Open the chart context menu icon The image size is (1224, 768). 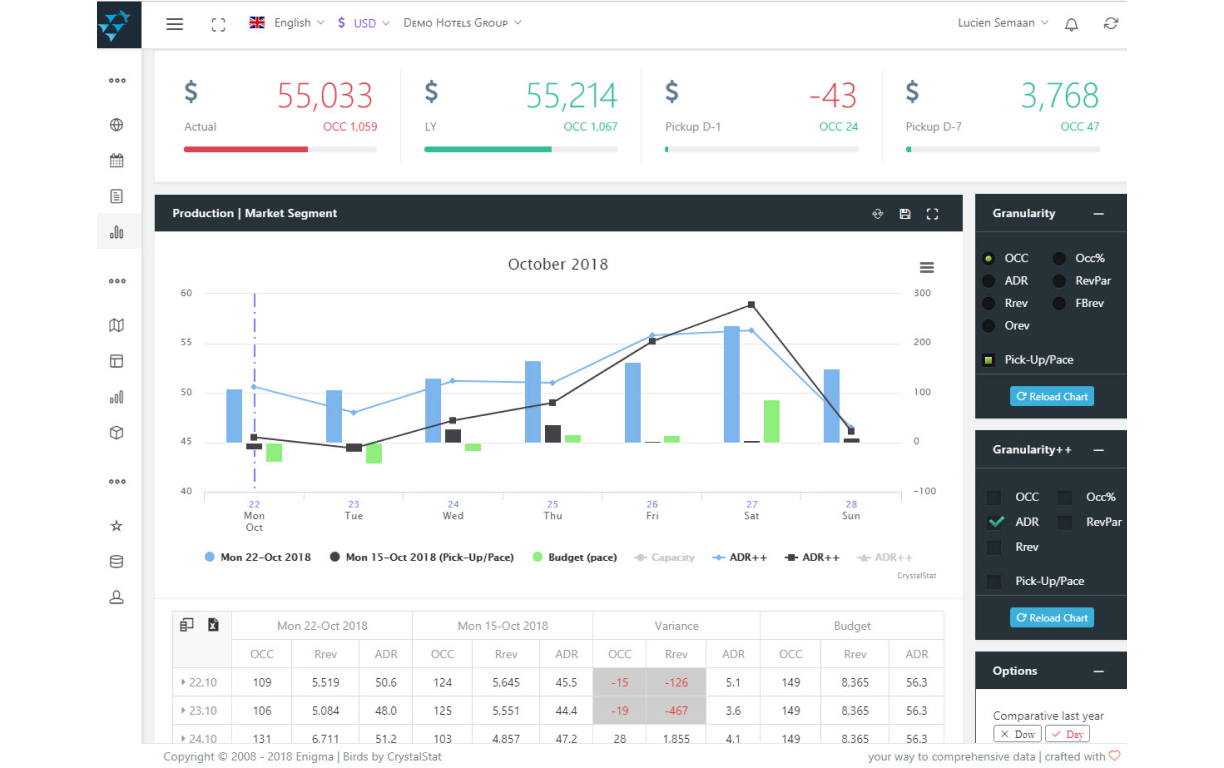coord(927,267)
